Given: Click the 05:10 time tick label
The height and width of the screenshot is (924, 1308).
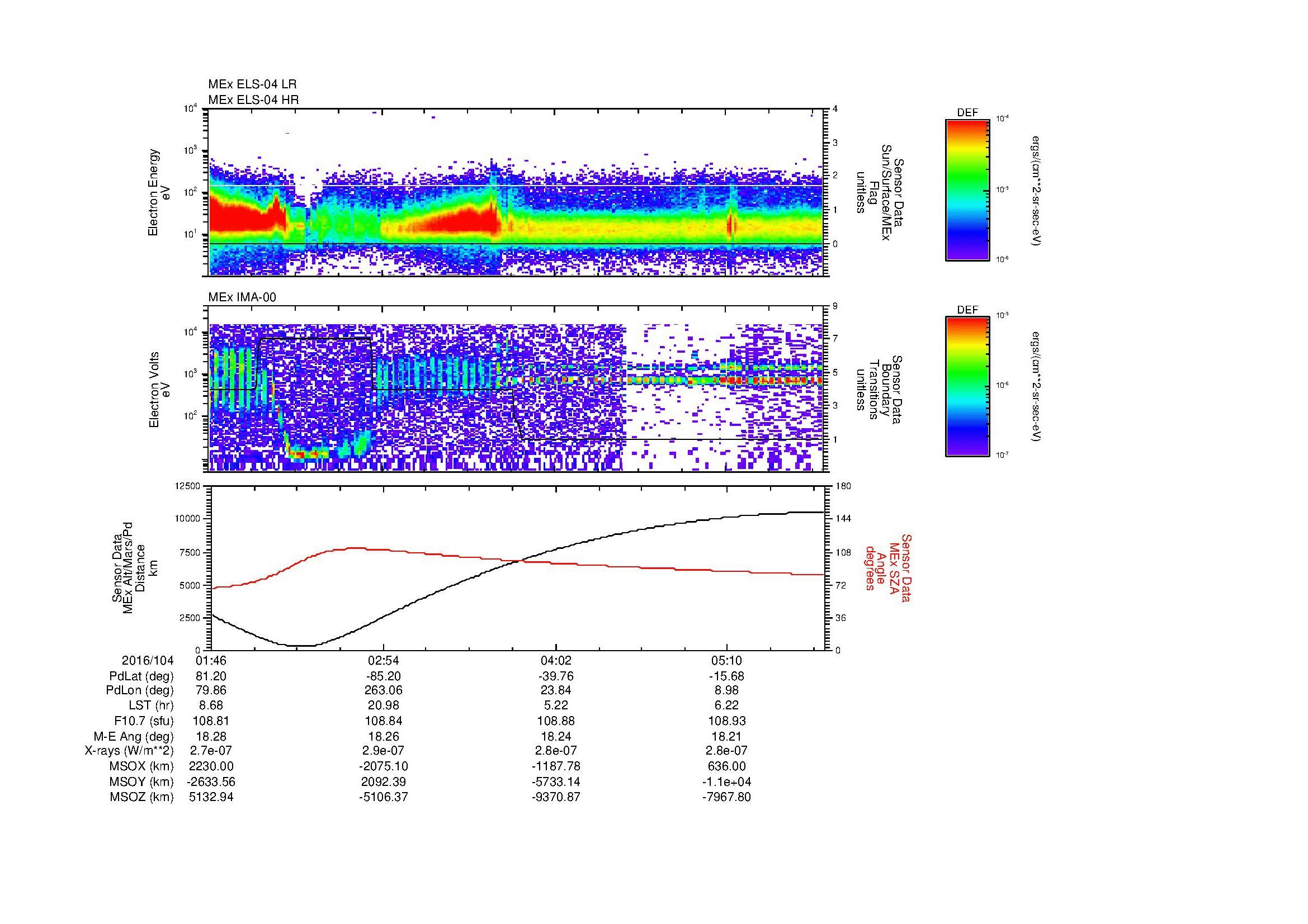Looking at the screenshot, I should 727,660.
